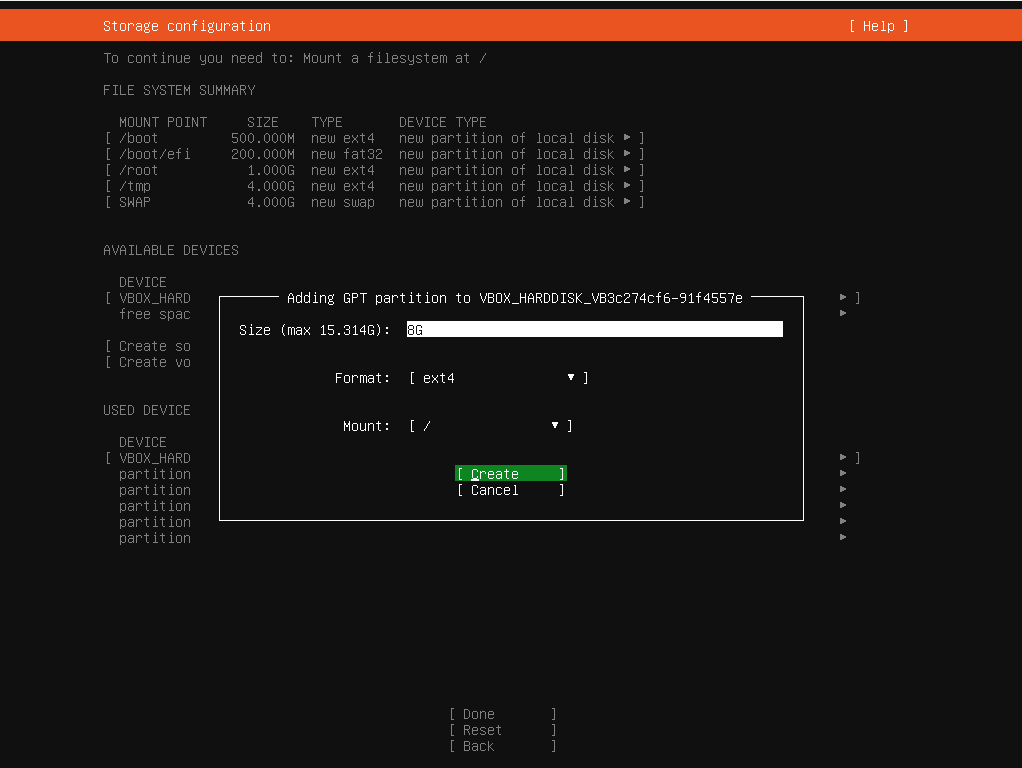Click the Cancel button in dialog
The width and height of the screenshot is (1022, 768).
click(511, 490)
